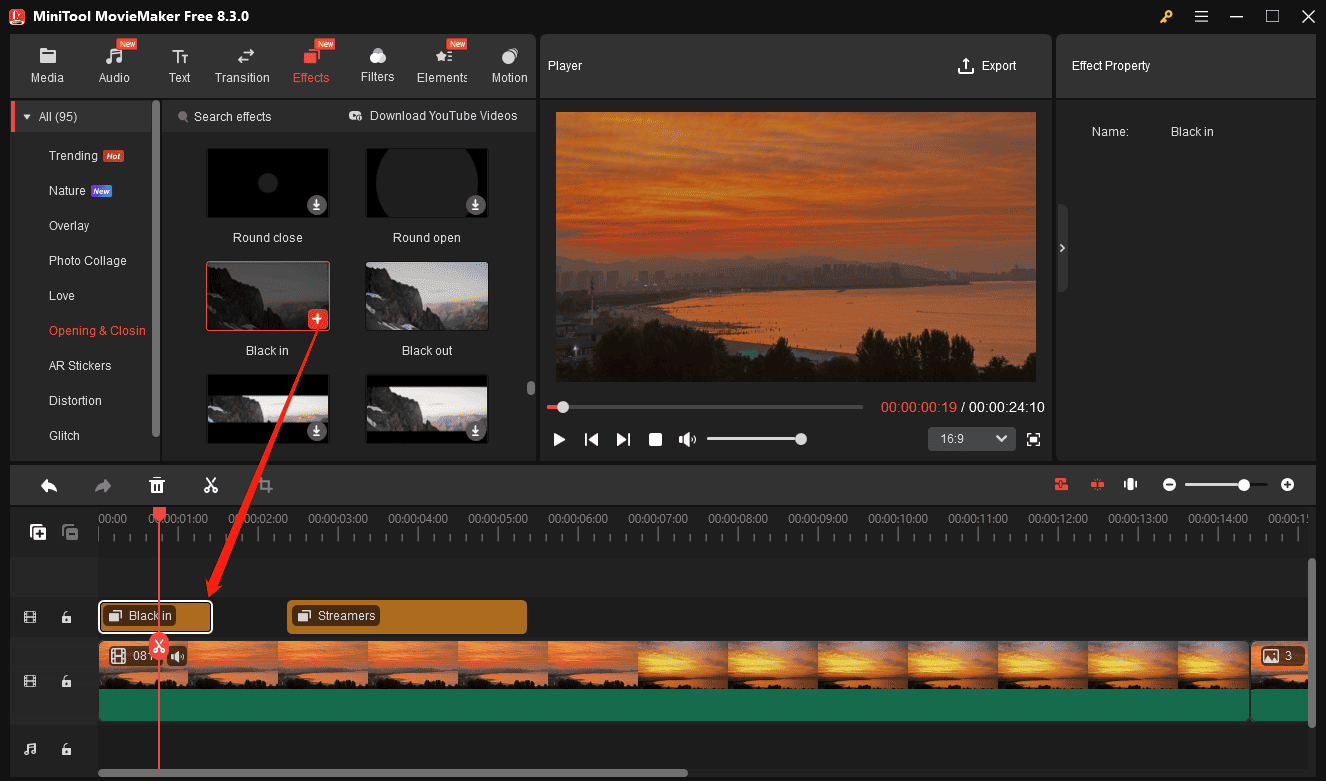Select the Round close thumbnail
Image resolution: width=1326 pixels, height=781 pixels.
tap(267, 183)
